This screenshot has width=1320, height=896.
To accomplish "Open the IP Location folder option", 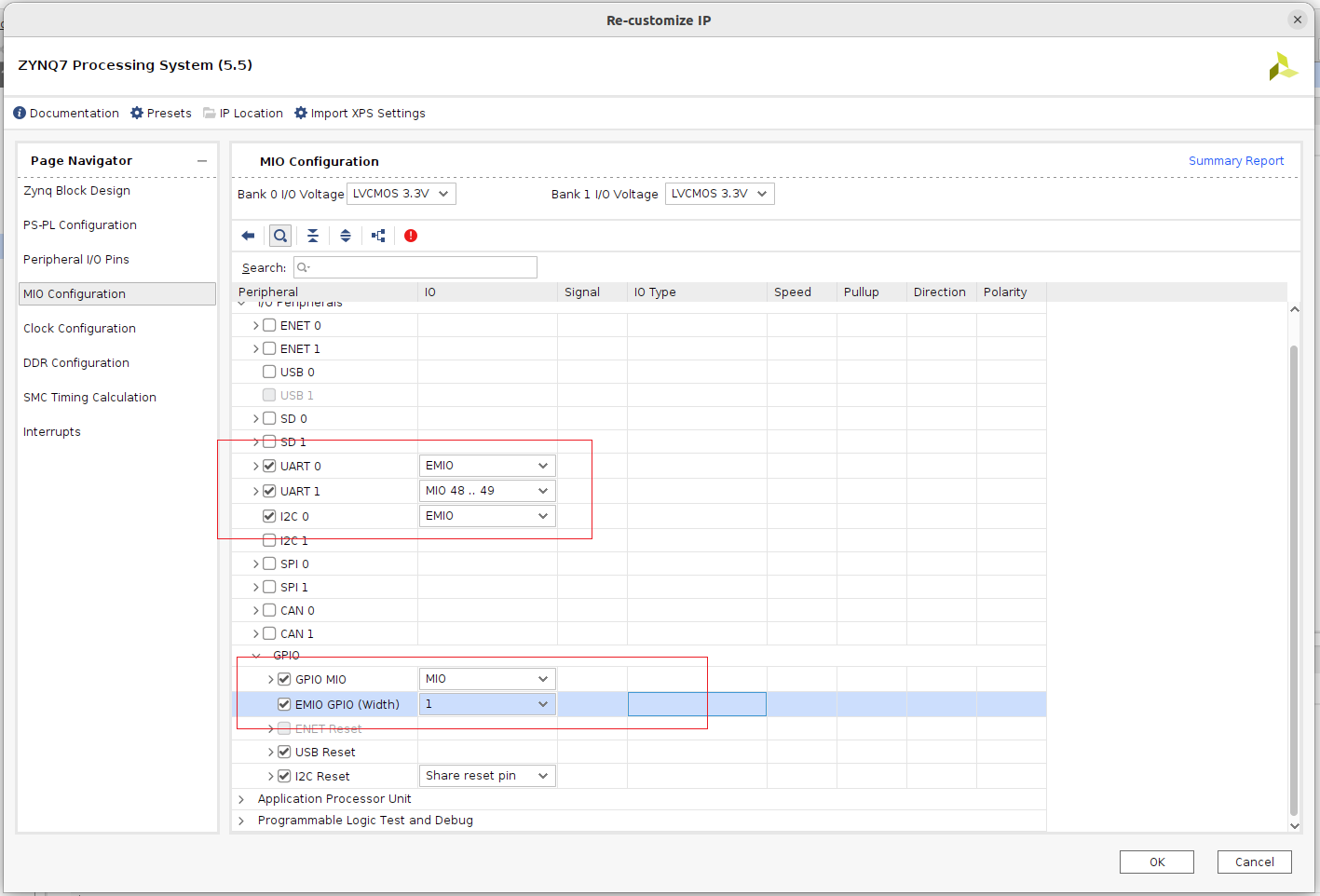I will coord(243,113).
